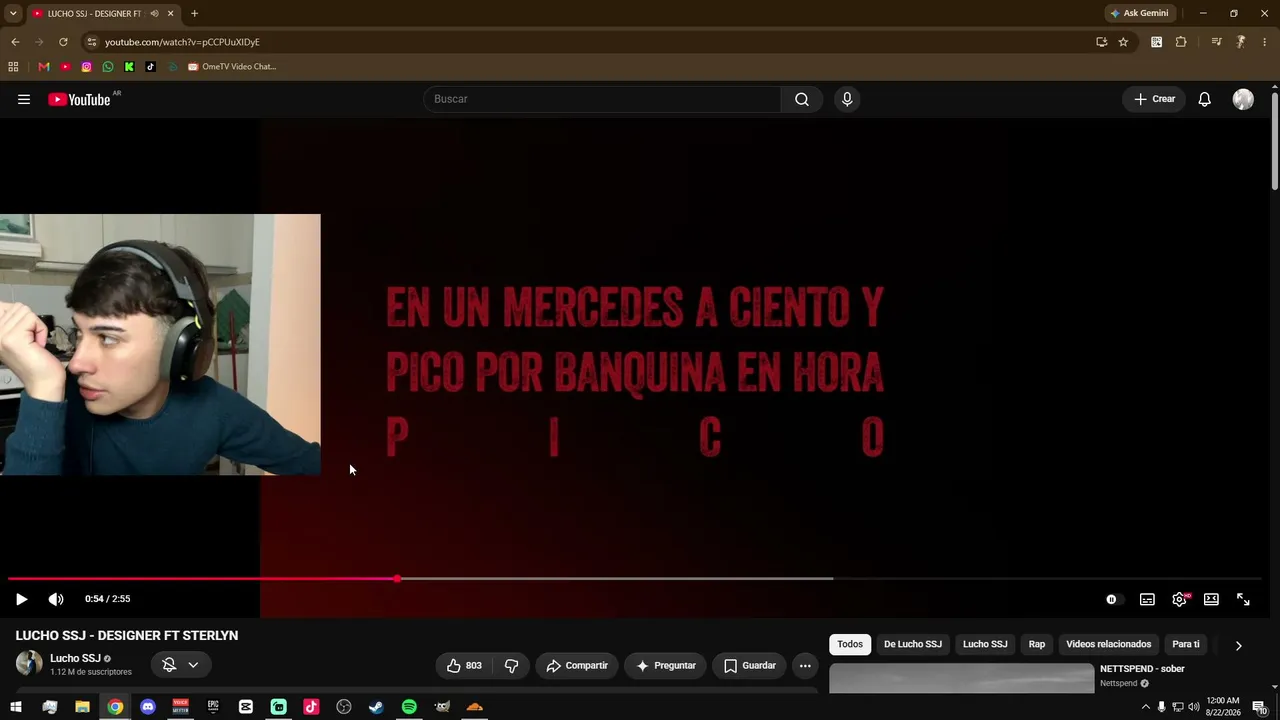Click the Ask Gemini button
Image resolution: width=1280 pixels, height=720 pixels.
click(x=1139, y=13)
